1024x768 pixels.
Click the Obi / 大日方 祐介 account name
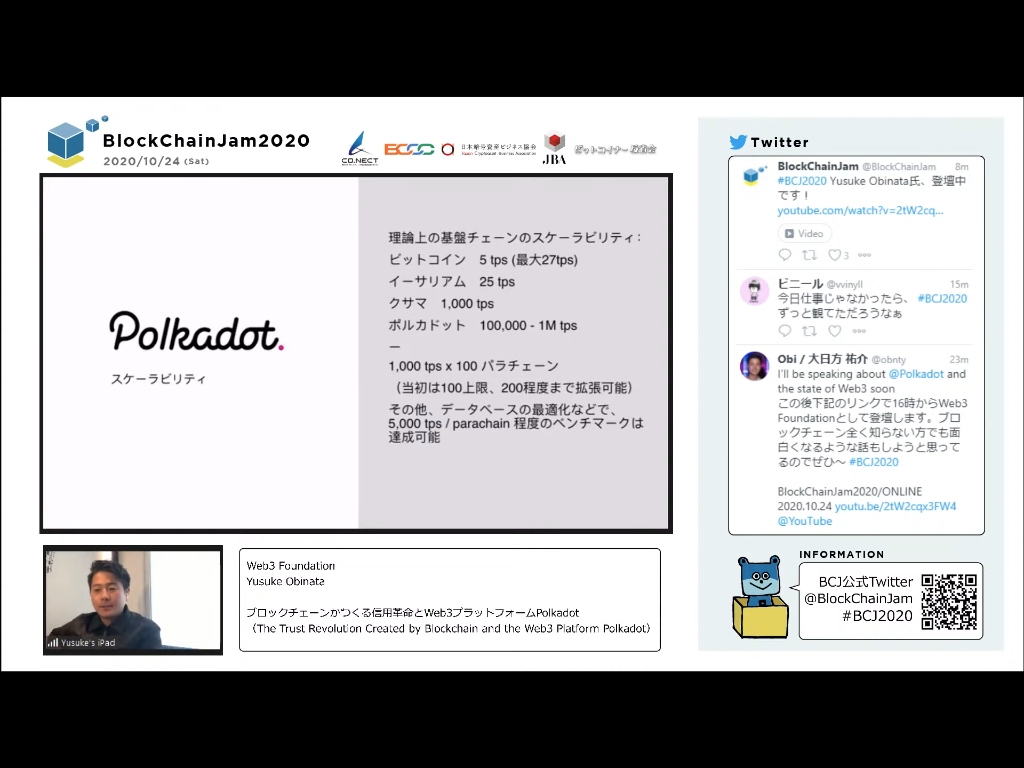tap(822, 359)
